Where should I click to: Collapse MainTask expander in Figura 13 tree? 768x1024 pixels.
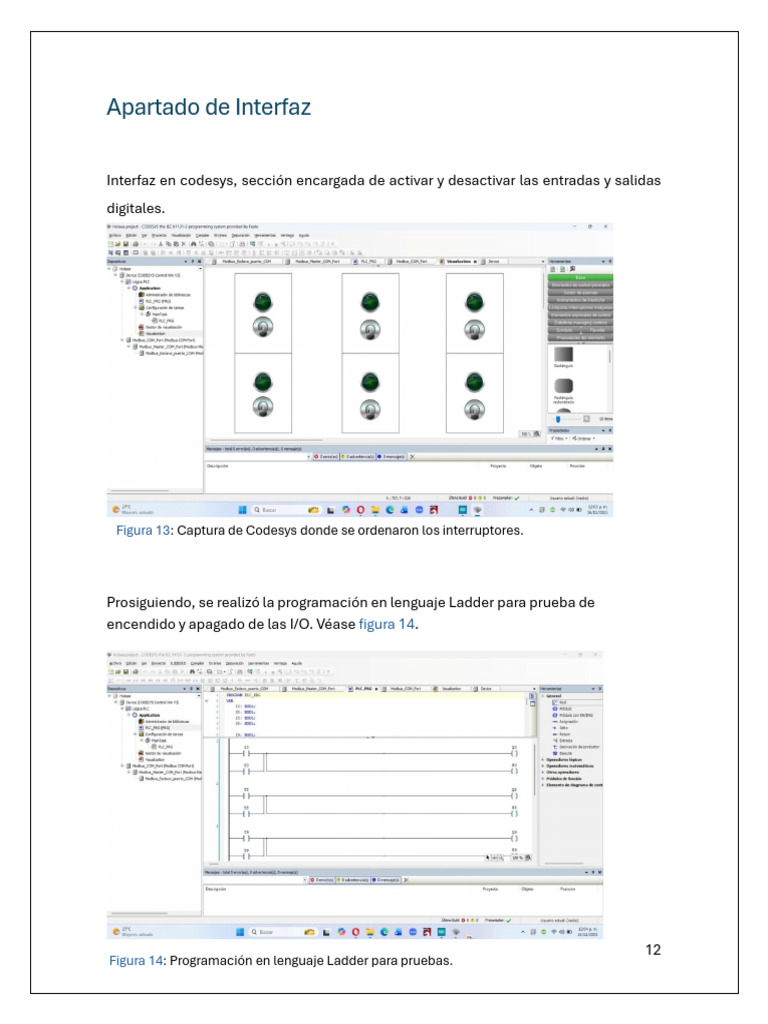pyautogui.click(x=142, y=314)
